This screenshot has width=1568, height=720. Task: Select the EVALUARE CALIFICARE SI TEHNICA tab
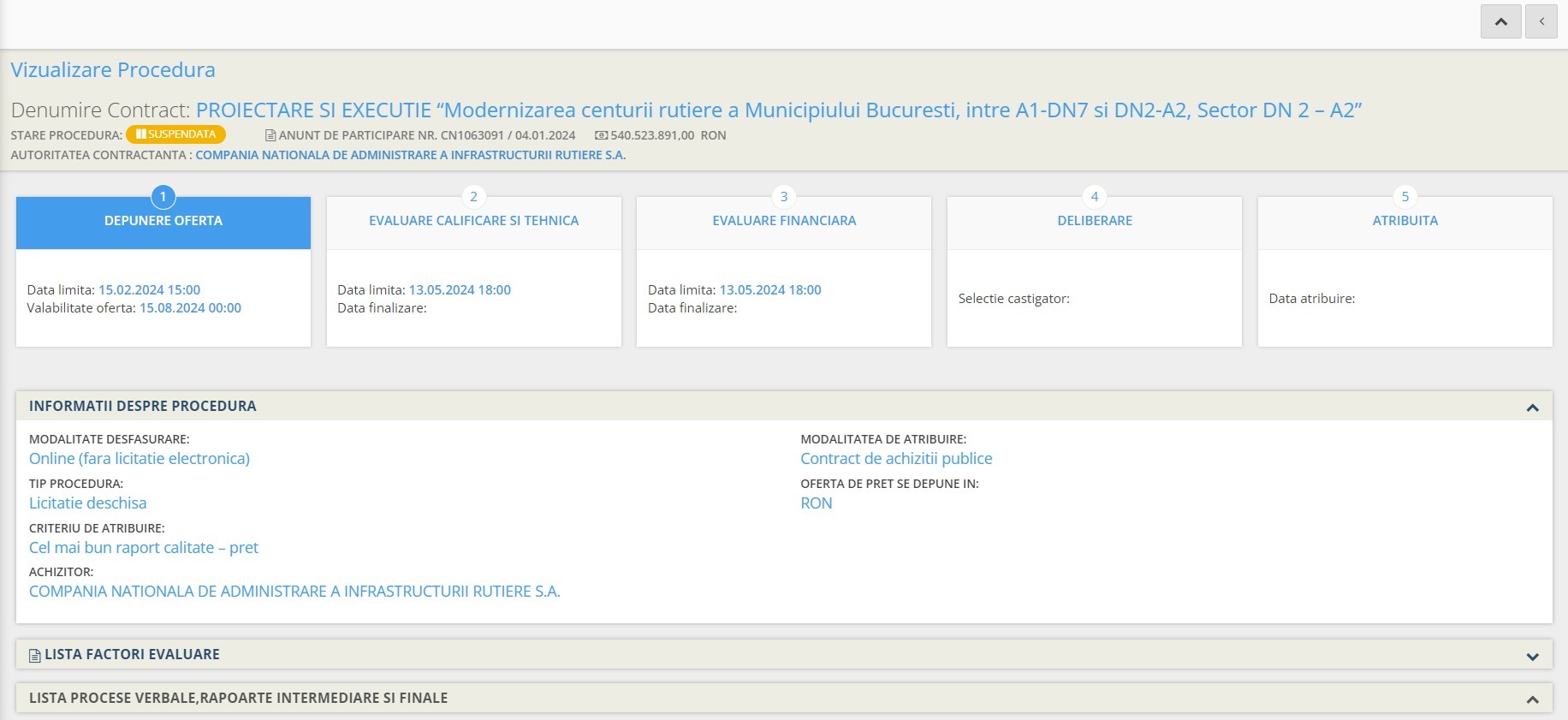pyautogui.click(x=473, y=223)
